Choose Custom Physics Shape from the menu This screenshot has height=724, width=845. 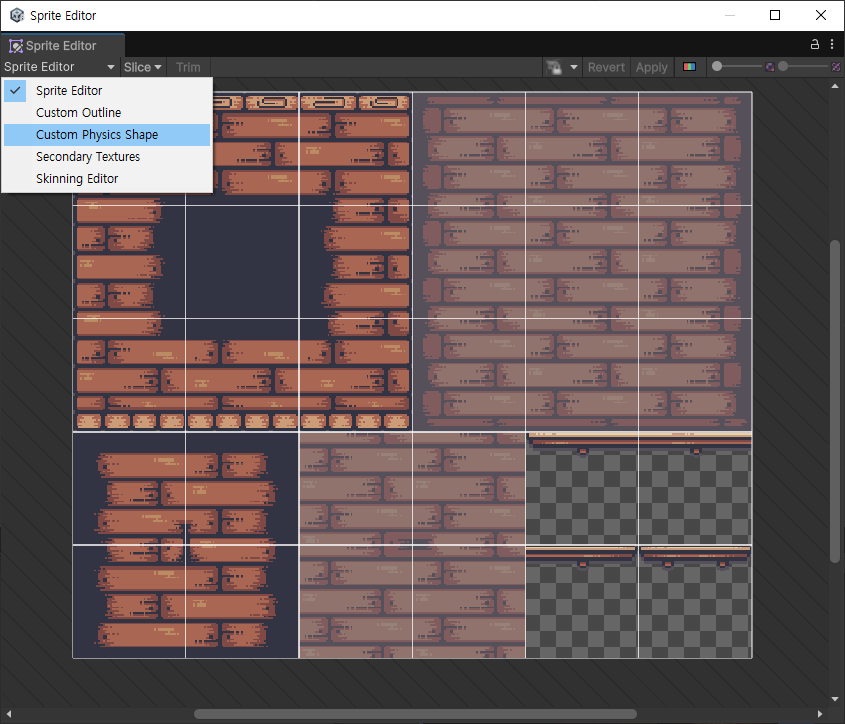(x=107, y=135)
